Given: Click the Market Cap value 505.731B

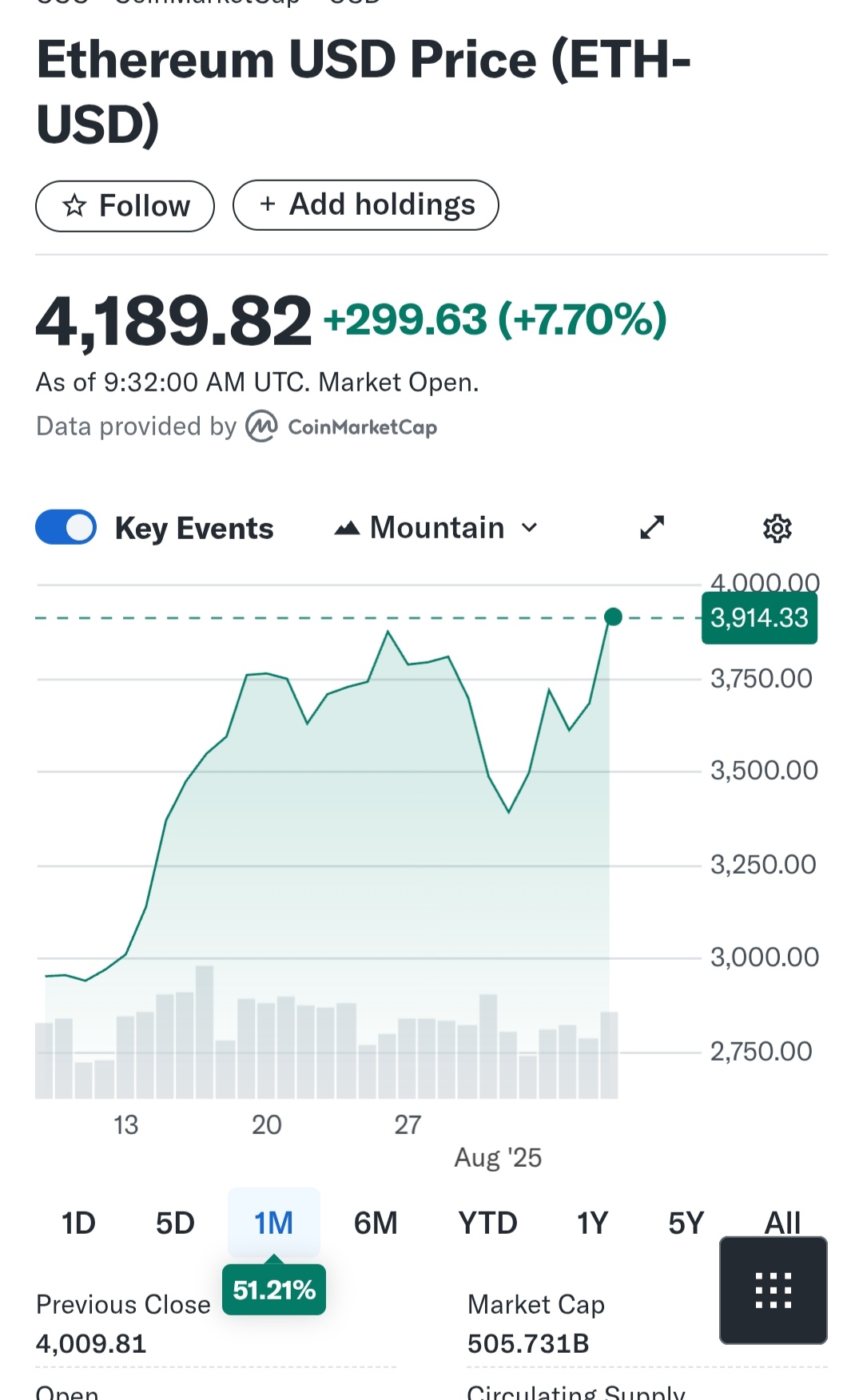Looking at the screenshot, I should pyautogui.click(x=528, y=1343).
